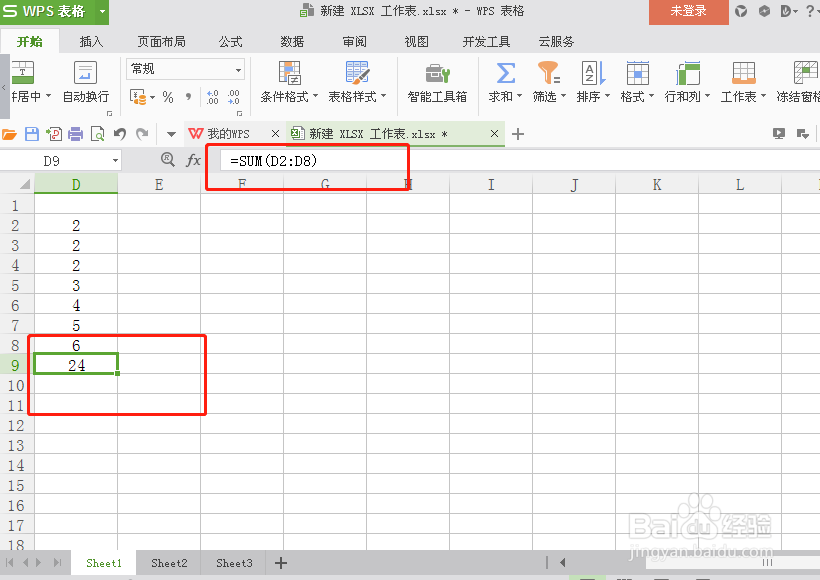Click the undo arrow icon

118,133
